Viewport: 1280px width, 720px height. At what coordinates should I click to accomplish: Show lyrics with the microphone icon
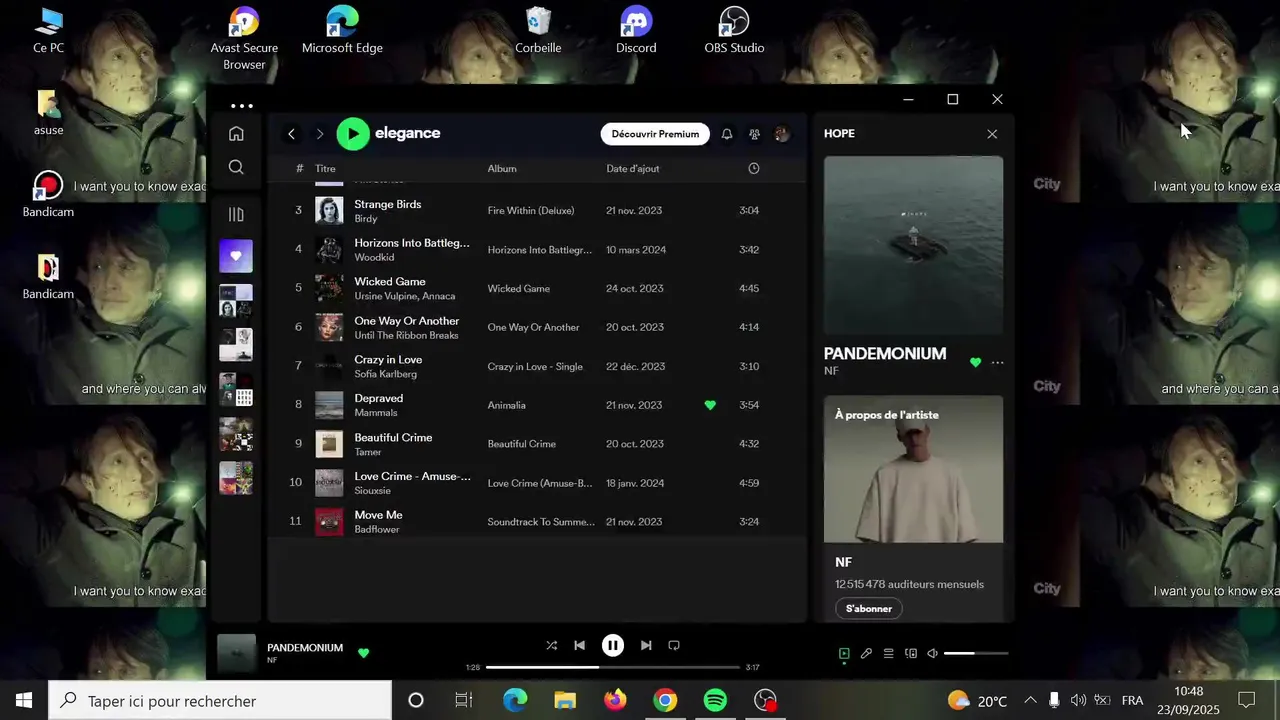tap(866, 654)
